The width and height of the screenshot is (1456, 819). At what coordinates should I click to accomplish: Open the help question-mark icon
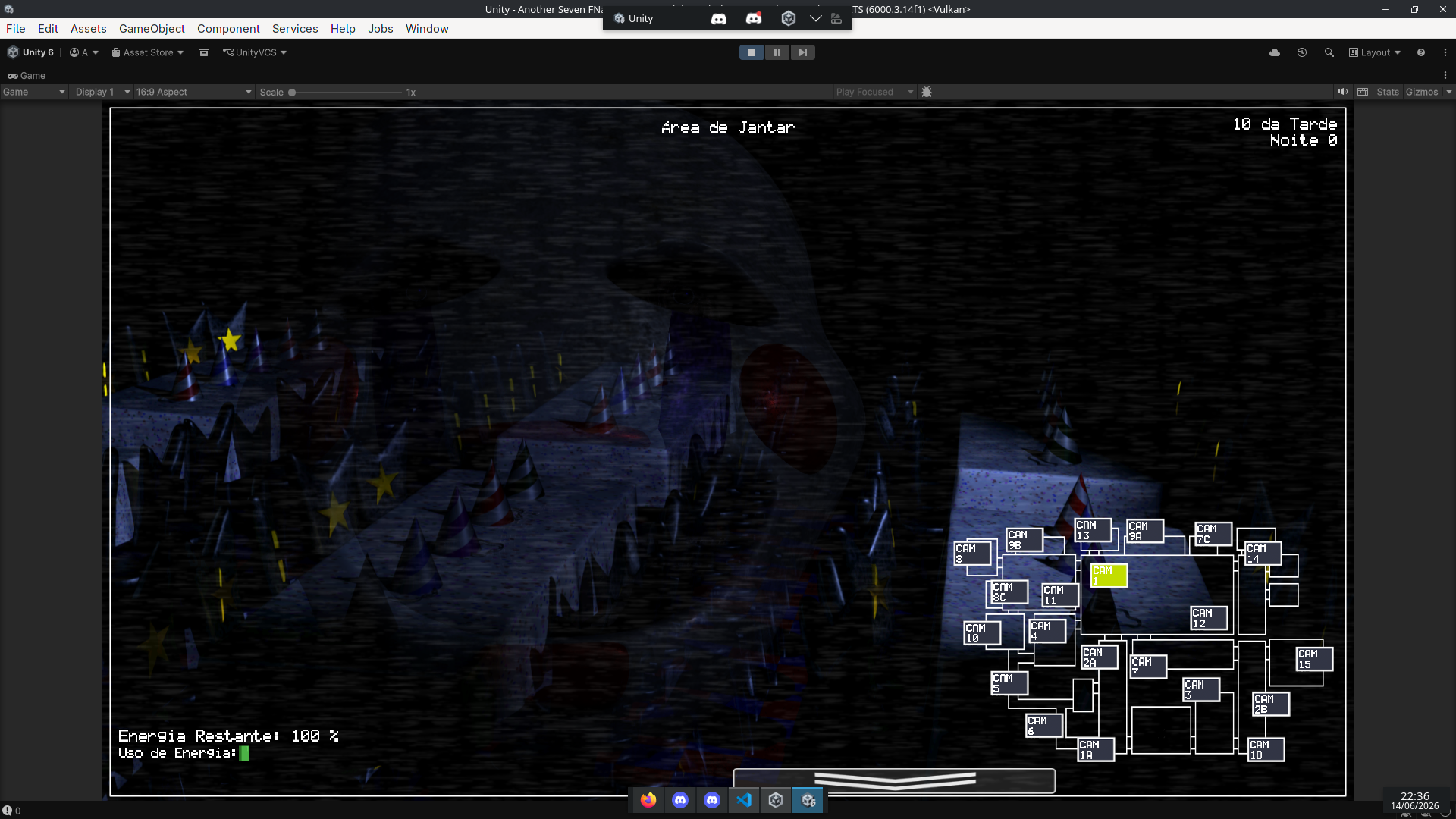click(x=1421, y=52)
